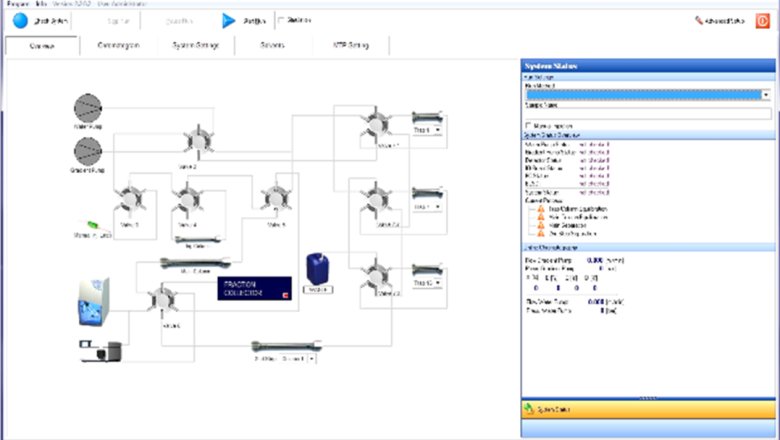Toggle the checkbox next to Start Run
The height and width of the screenshot is (440, 780).
(x=280, y=19)
